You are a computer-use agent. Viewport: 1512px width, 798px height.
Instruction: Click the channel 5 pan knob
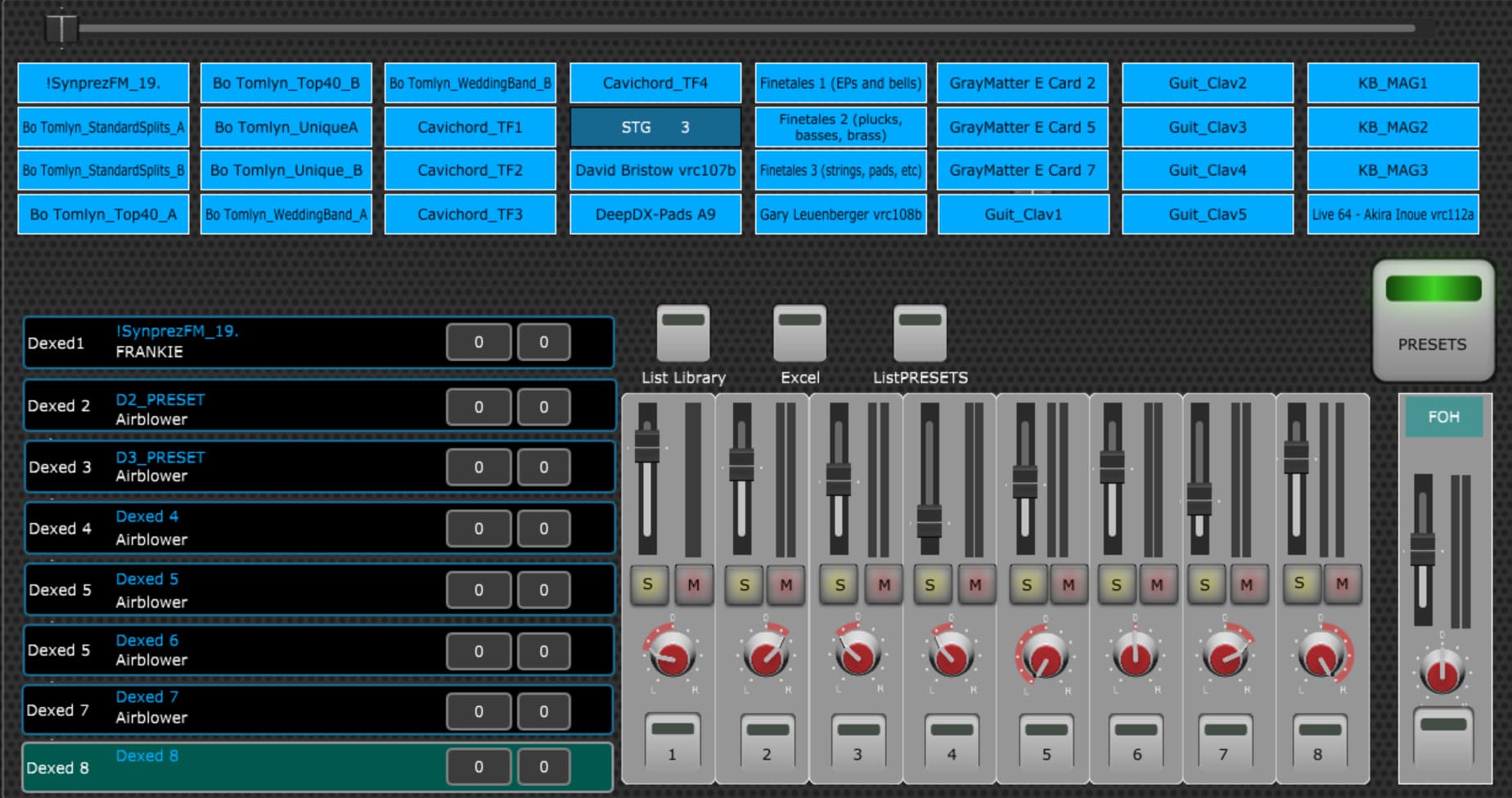[x=1044, y=656]
